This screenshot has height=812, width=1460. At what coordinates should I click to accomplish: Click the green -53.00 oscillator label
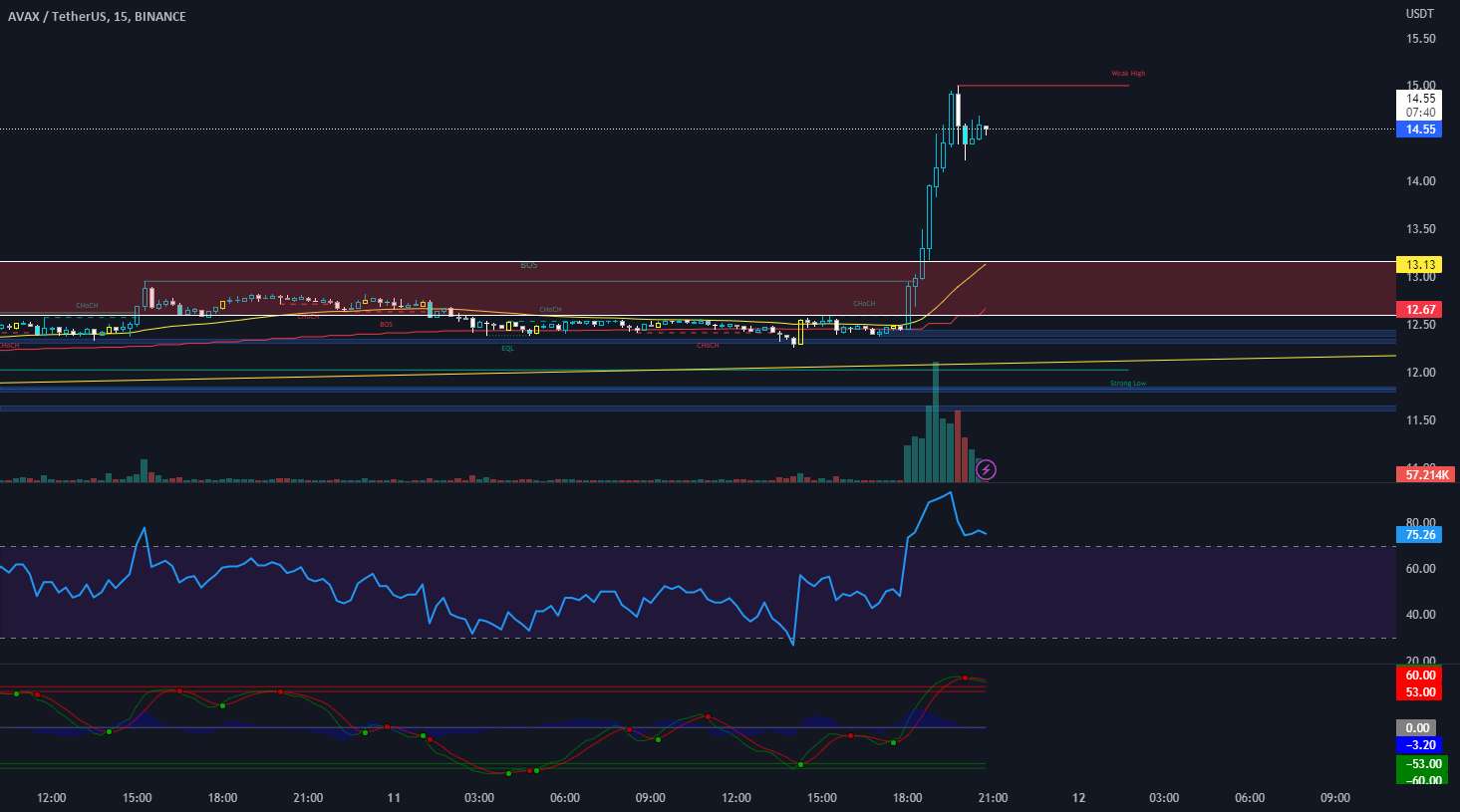click(x=1420, y=764)
